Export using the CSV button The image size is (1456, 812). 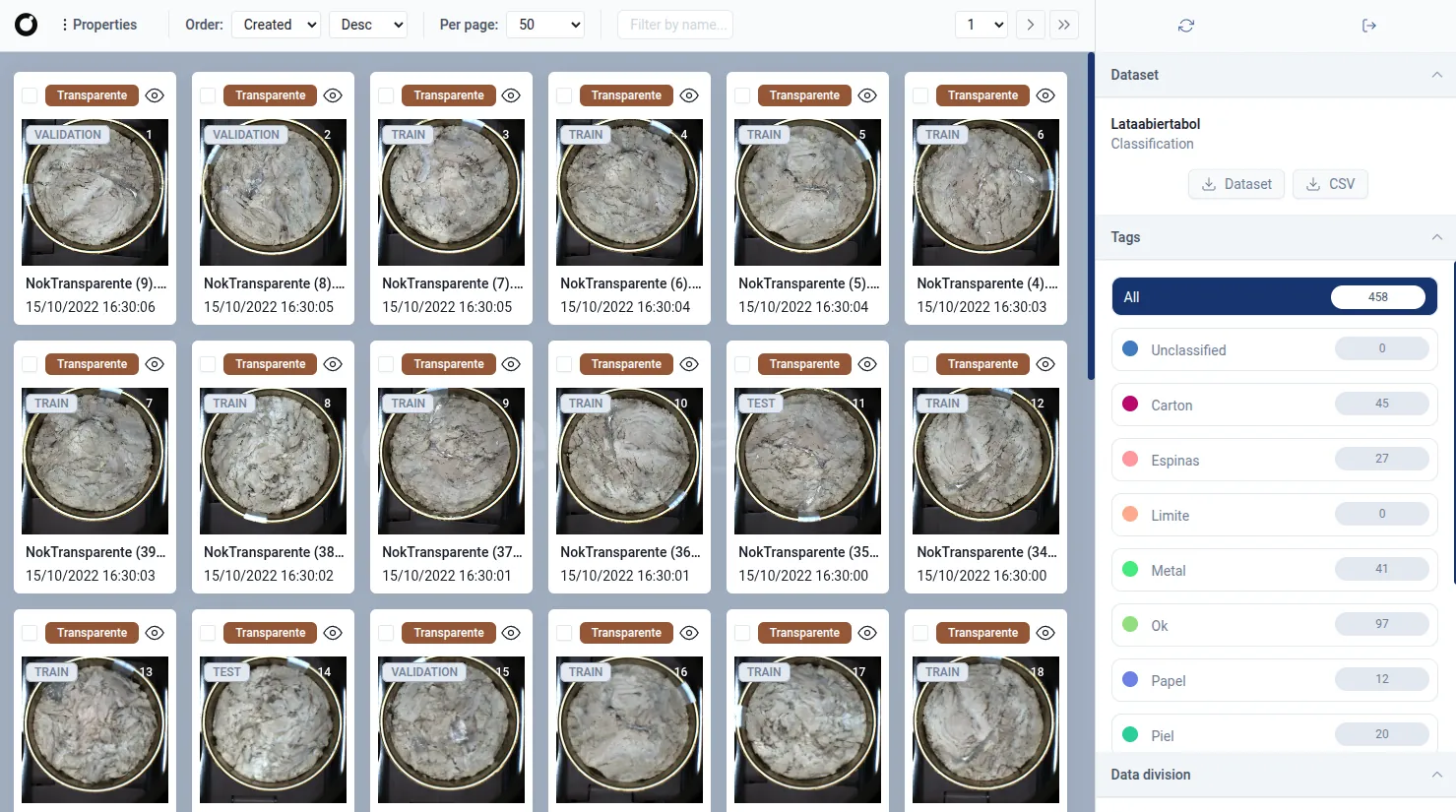point(1329,184)
